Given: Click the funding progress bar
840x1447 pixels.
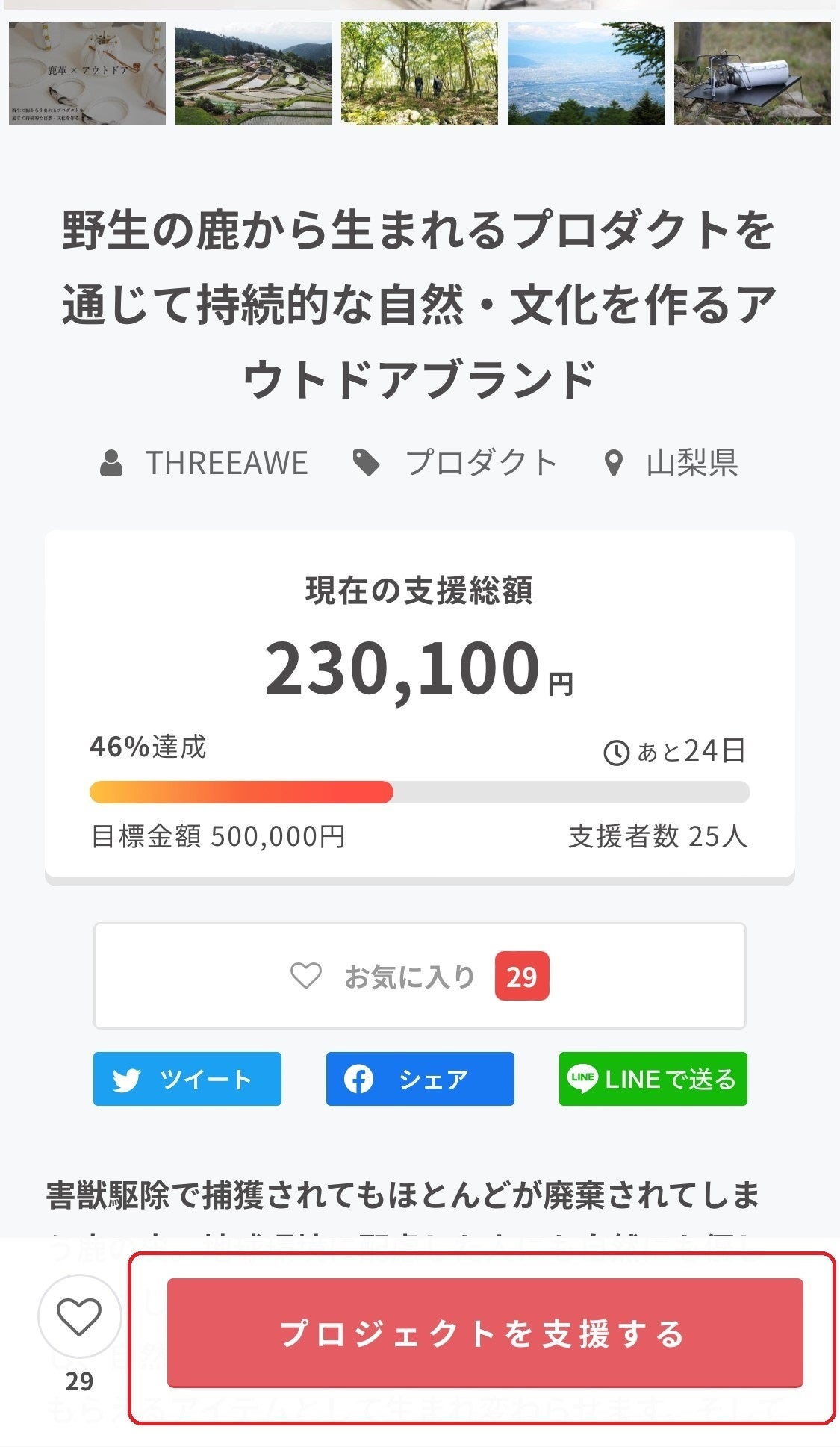Looking at the screenshot, I should coord(419,792).
